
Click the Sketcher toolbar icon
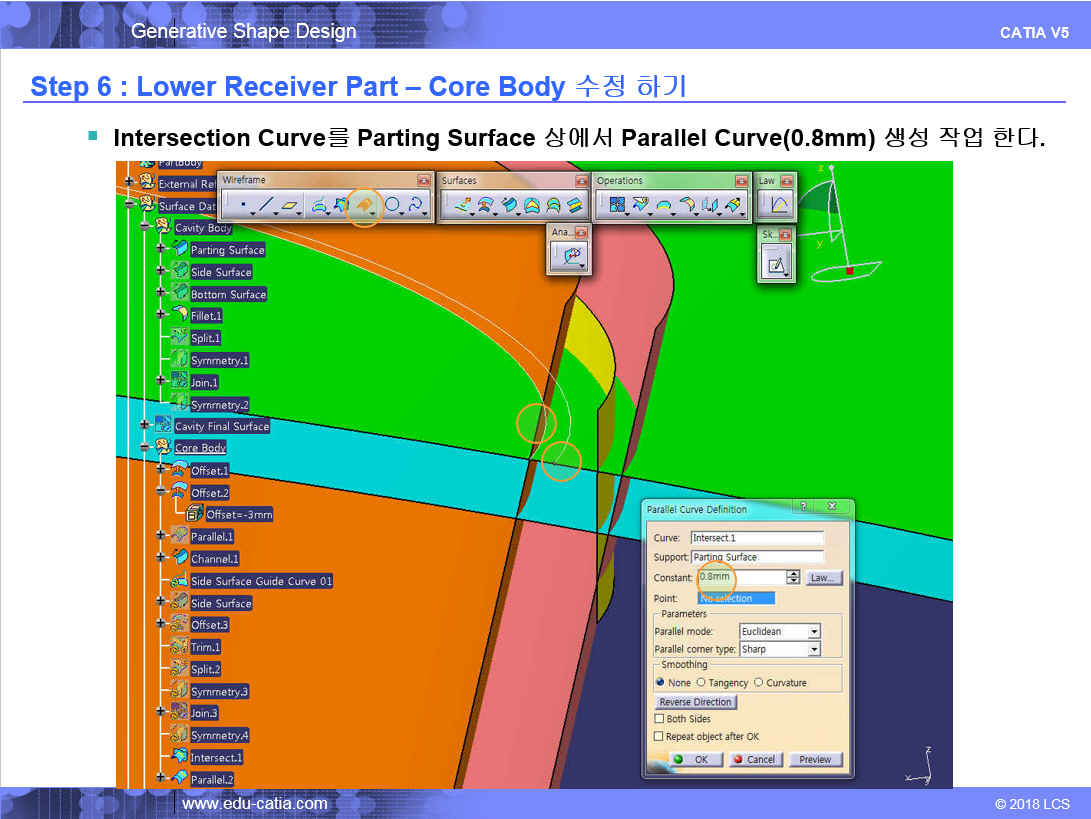point(775,265)
